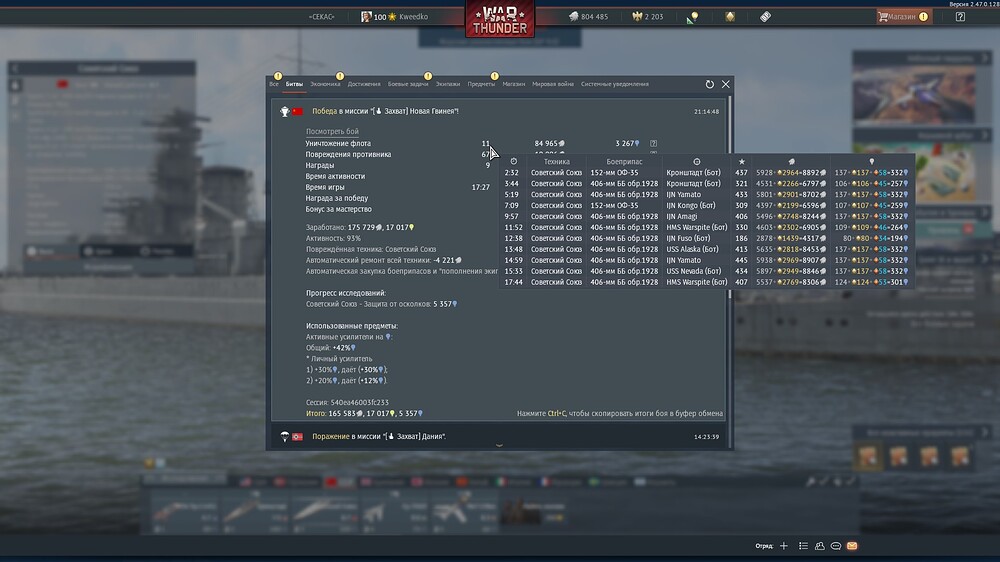
Task: Open player profile Kweedko
Action: coord(395,17)
